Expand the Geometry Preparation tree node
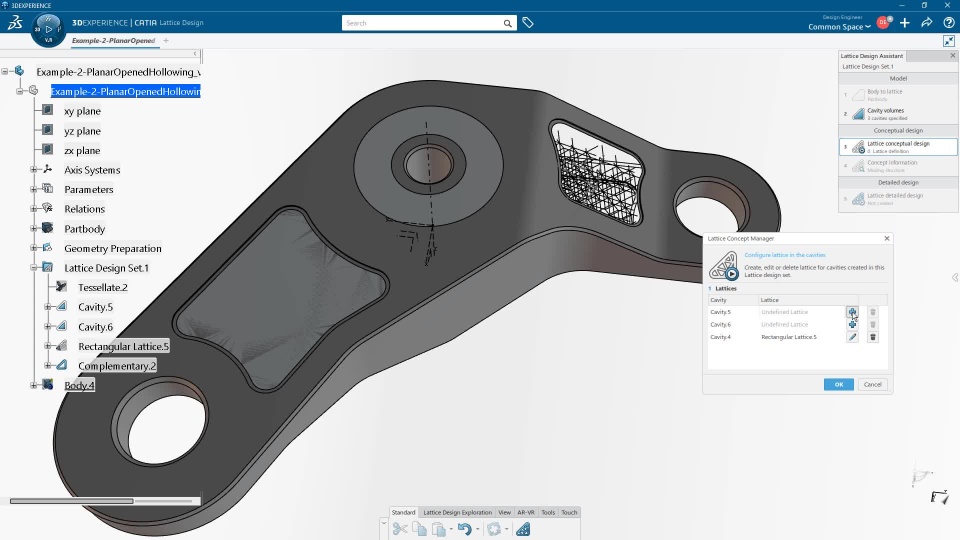The width and height of the screenshot is (960, 540). click(34, 248)
